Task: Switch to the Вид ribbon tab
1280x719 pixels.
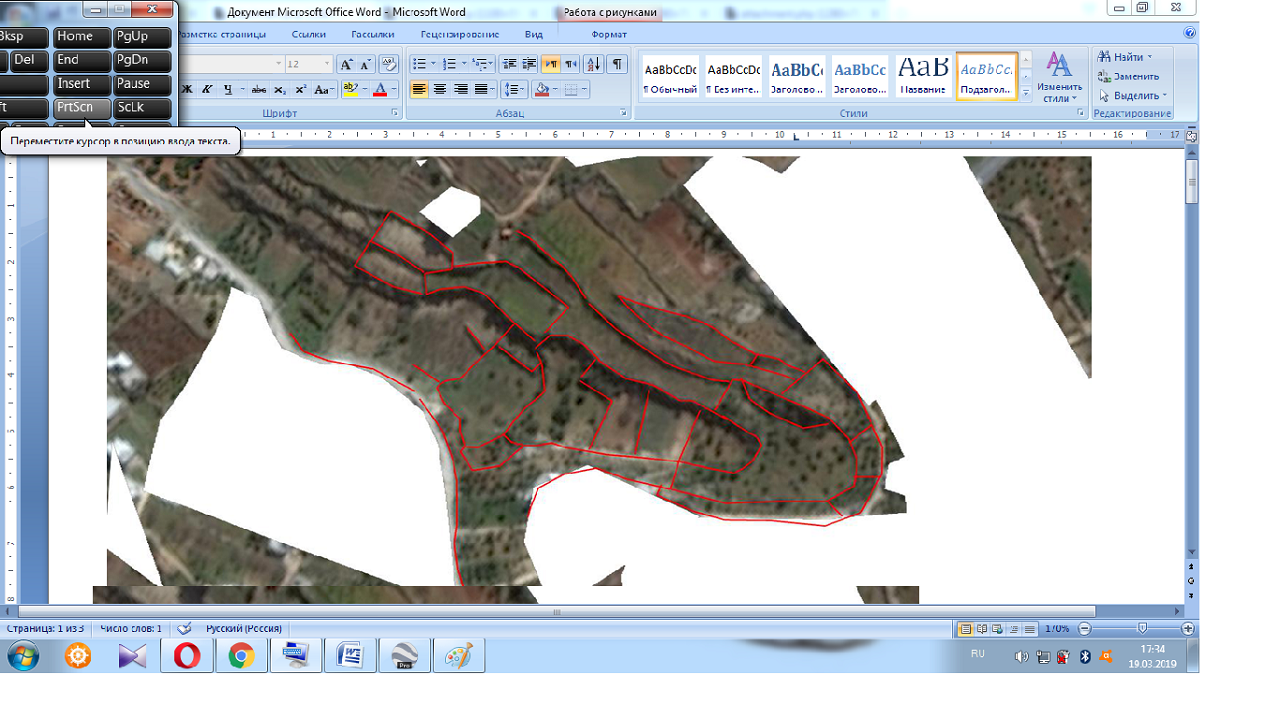Action: point(534,34)
